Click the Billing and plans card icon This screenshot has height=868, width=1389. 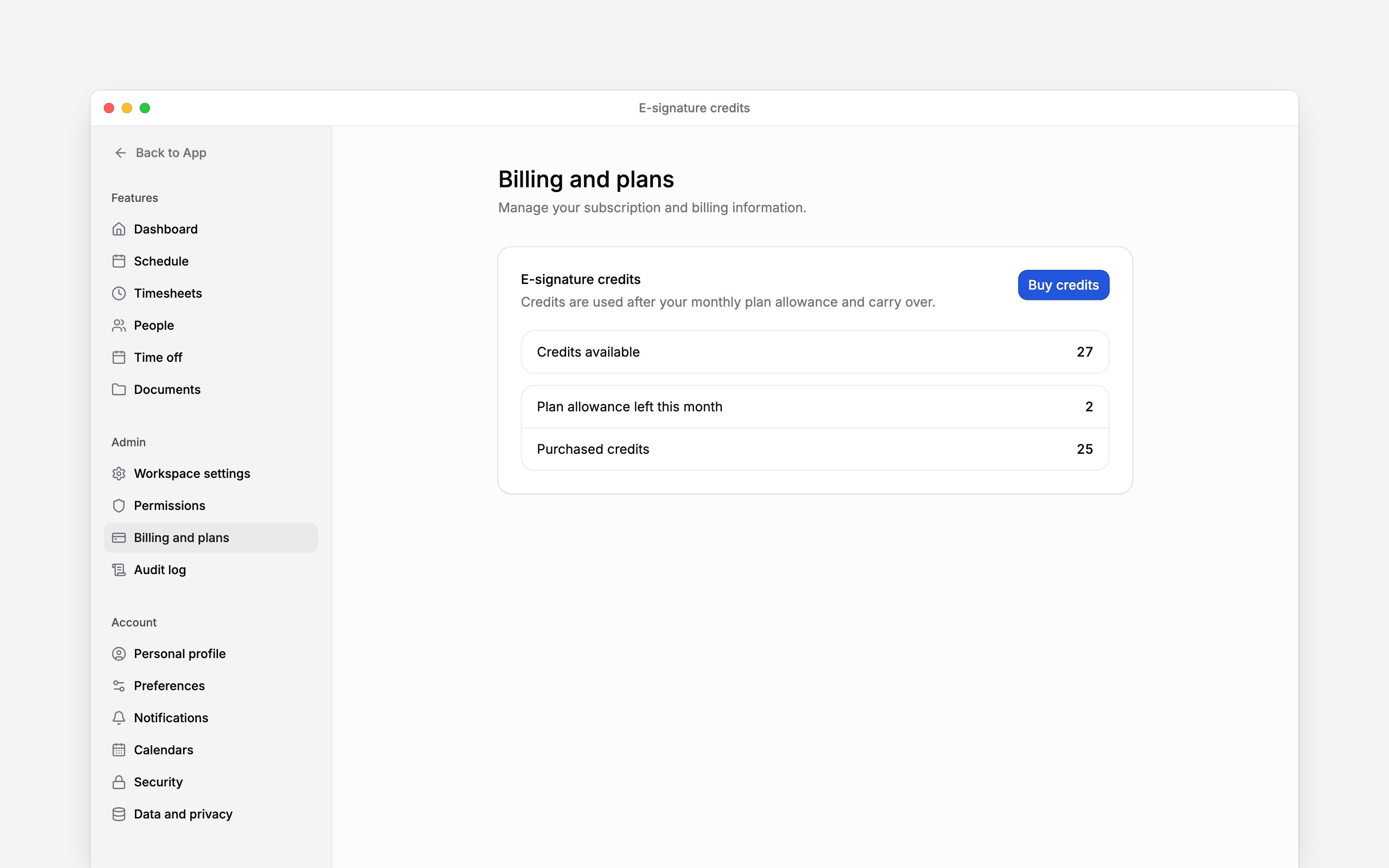click(119, 538)
